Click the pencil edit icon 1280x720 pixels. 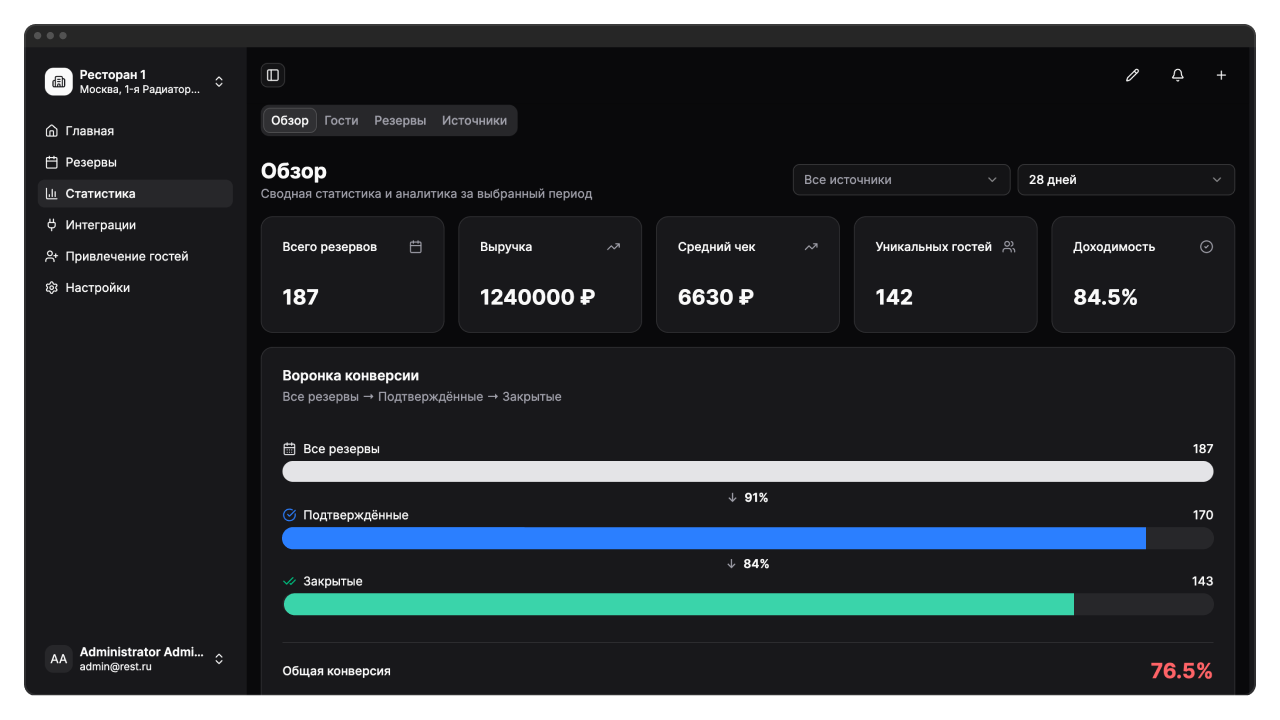[x=1132, y=75]
